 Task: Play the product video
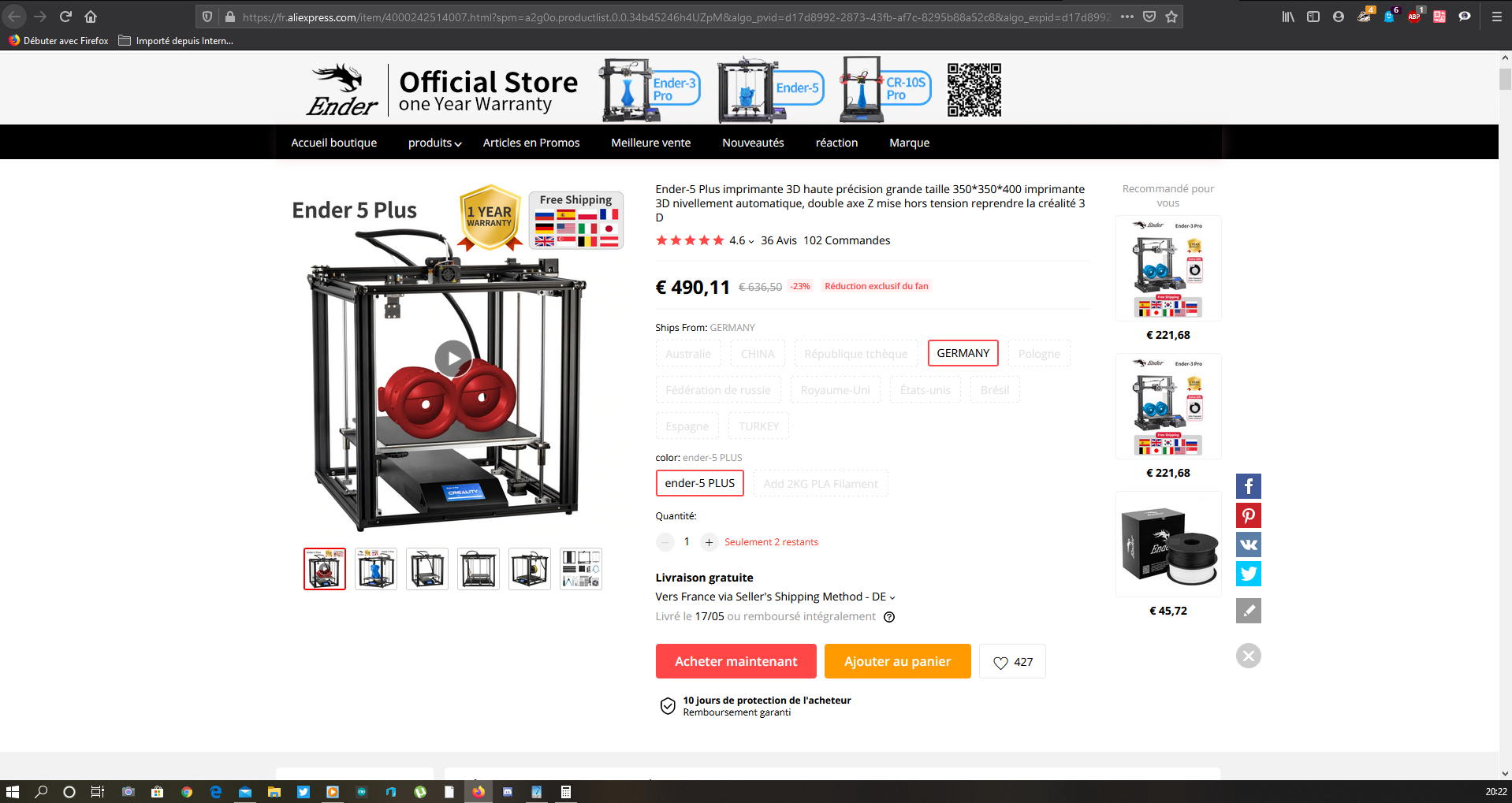tap(453, 359)
